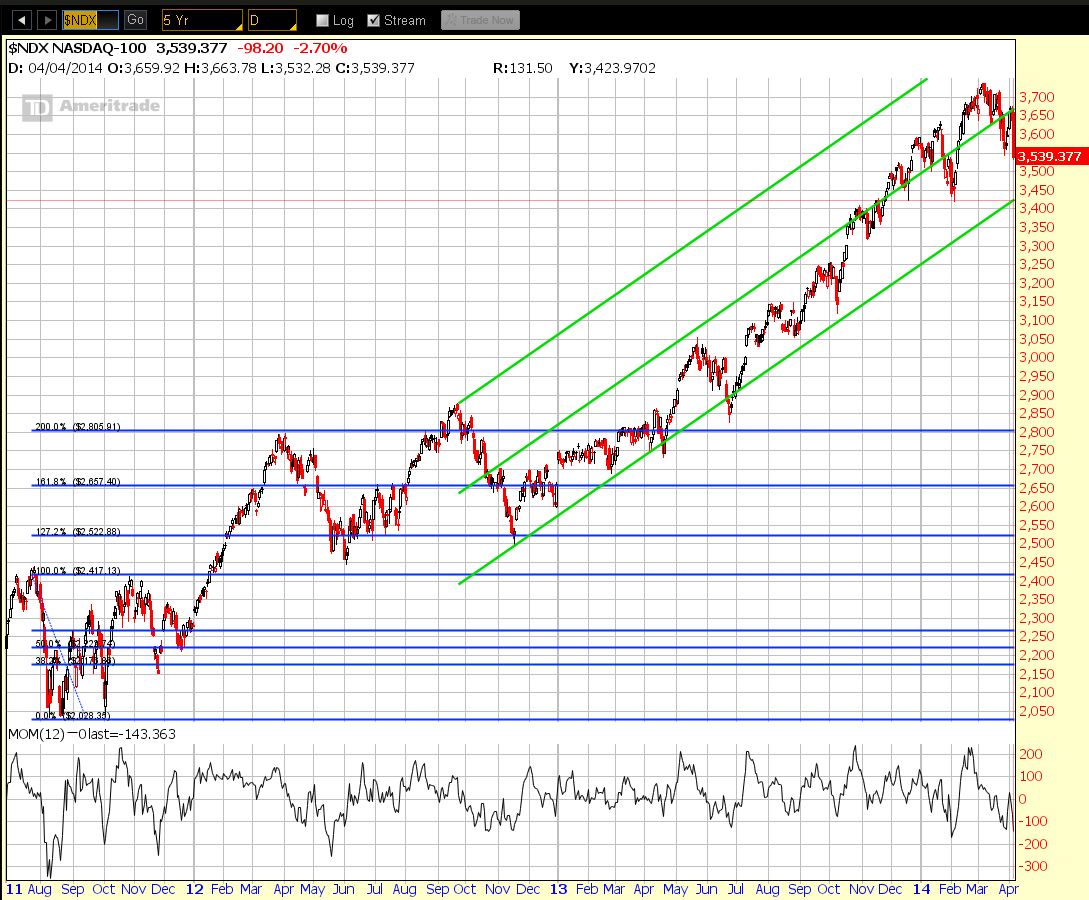Viewport: 1089px width, 900px height.
Task: Click the $NDX symbol input field
Action: tap(90, 20)
